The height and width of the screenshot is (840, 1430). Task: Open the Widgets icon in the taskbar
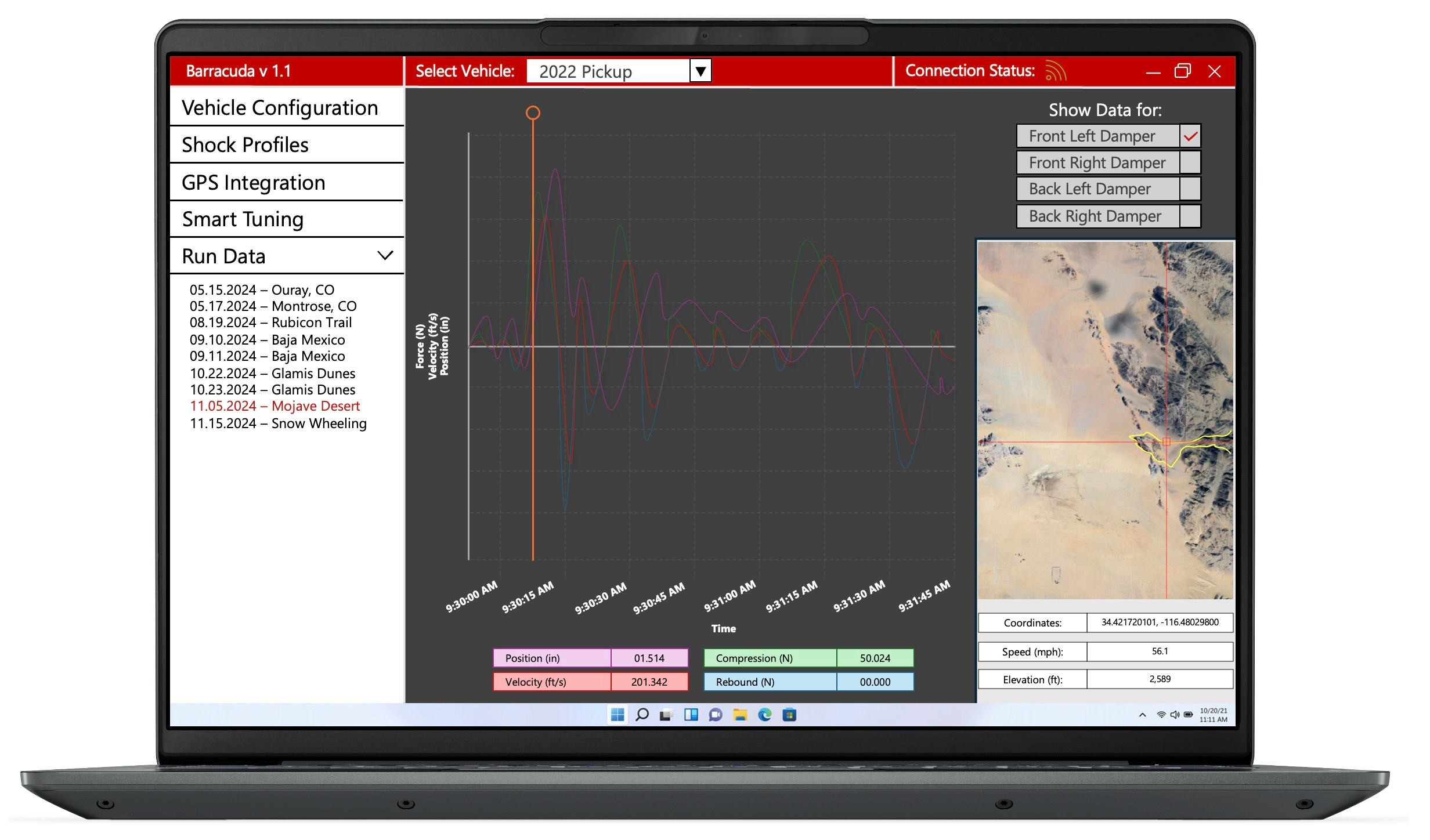(691, 715)
